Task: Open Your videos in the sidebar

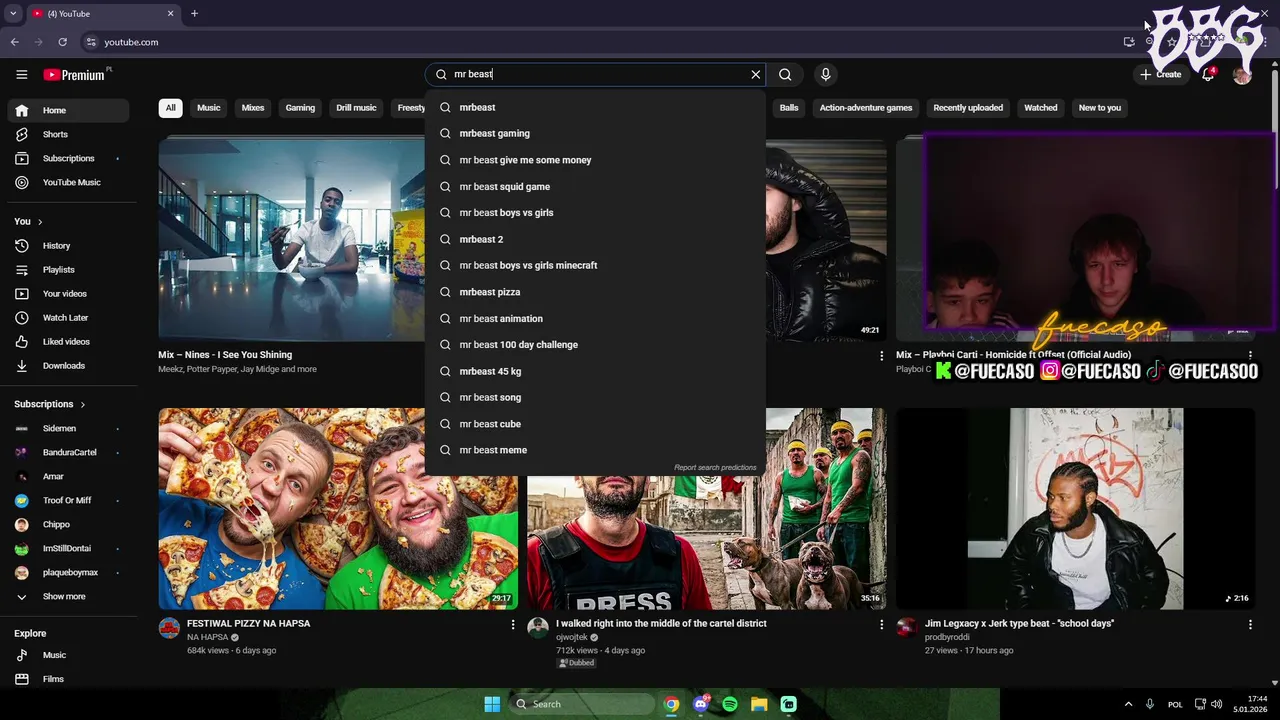Action: tap(69, 293)
